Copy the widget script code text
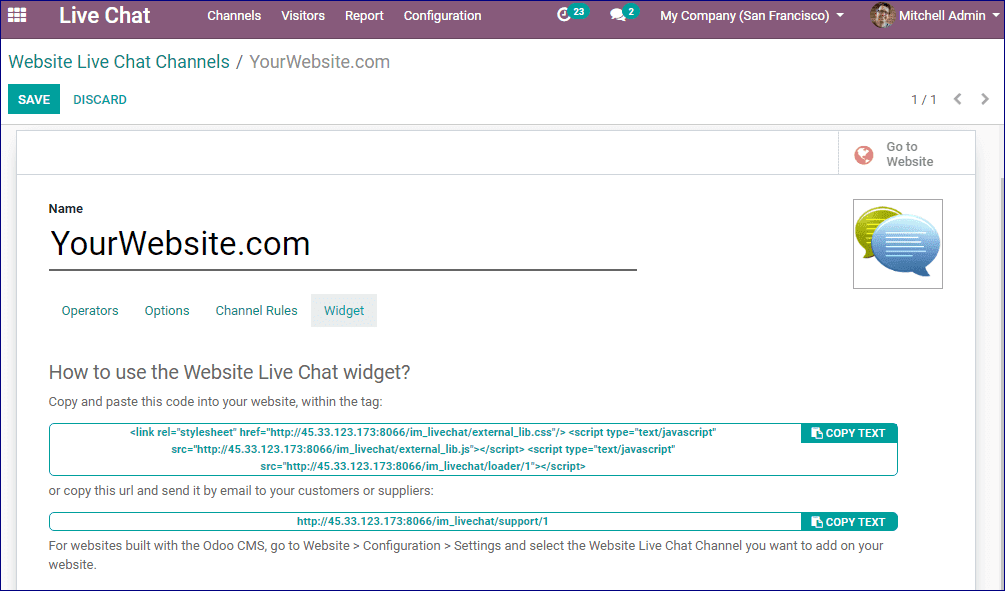 [x=848, y=433]
